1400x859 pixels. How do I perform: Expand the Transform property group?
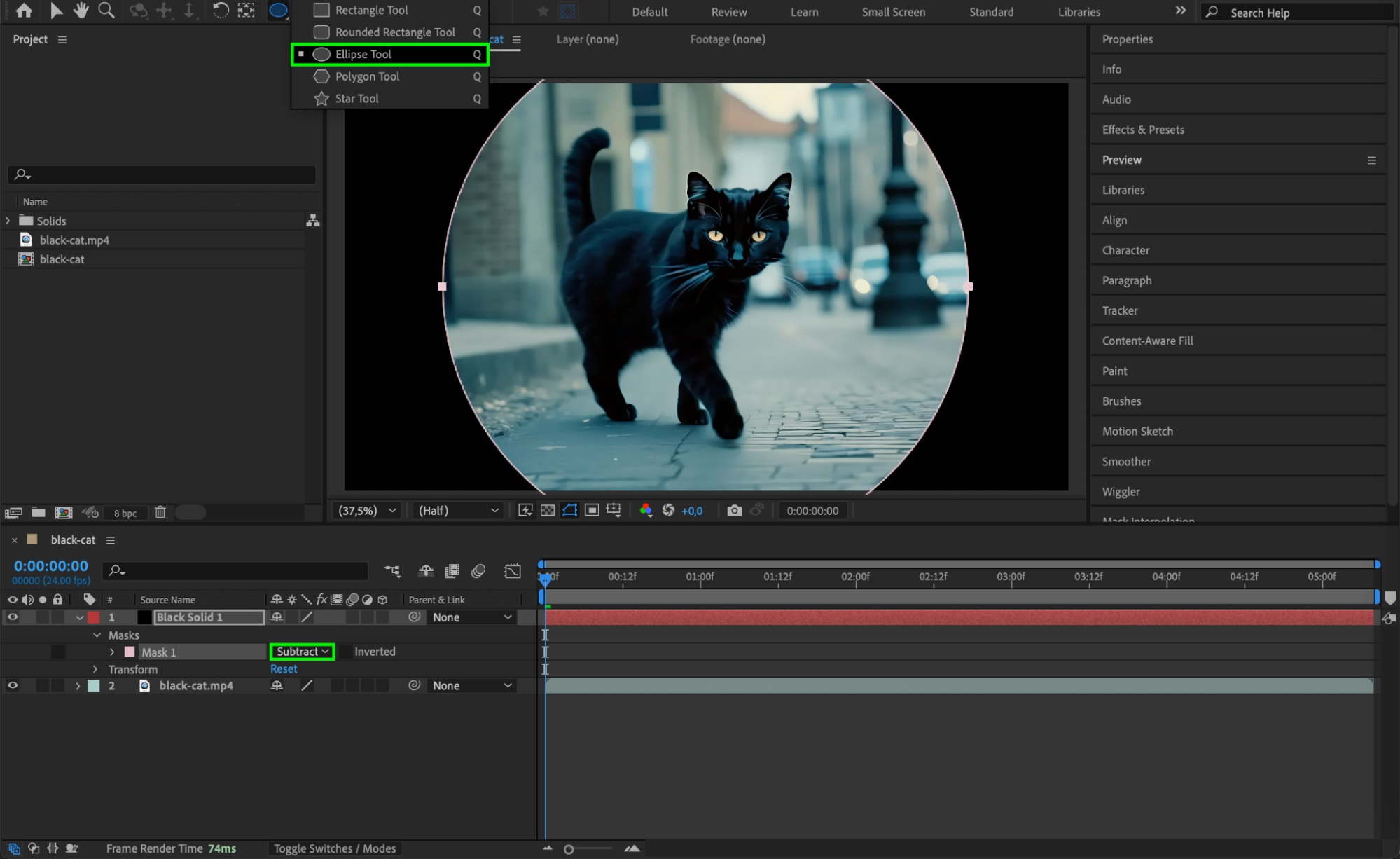point(95,669)
